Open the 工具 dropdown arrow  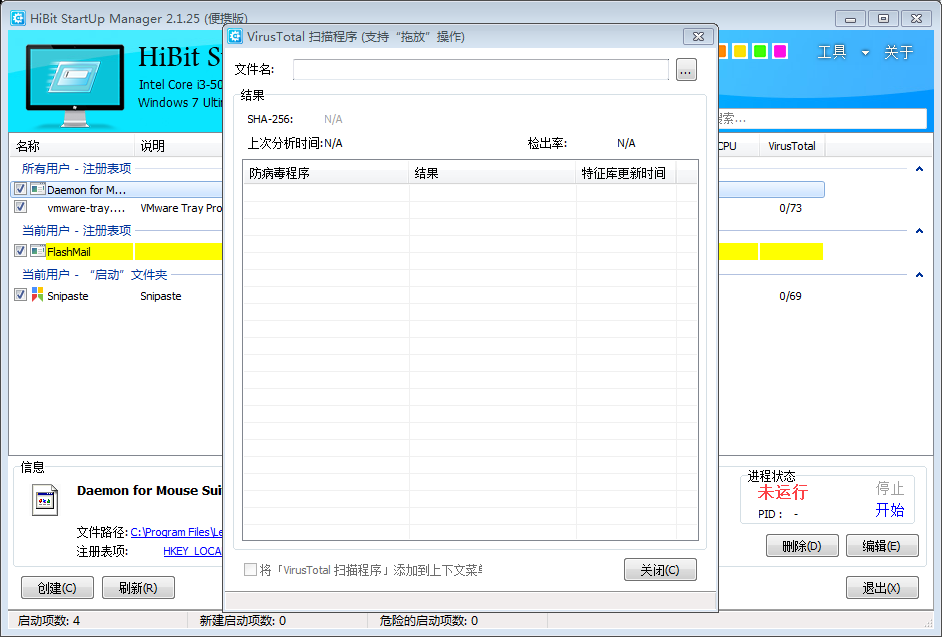[x=865, y=53]
